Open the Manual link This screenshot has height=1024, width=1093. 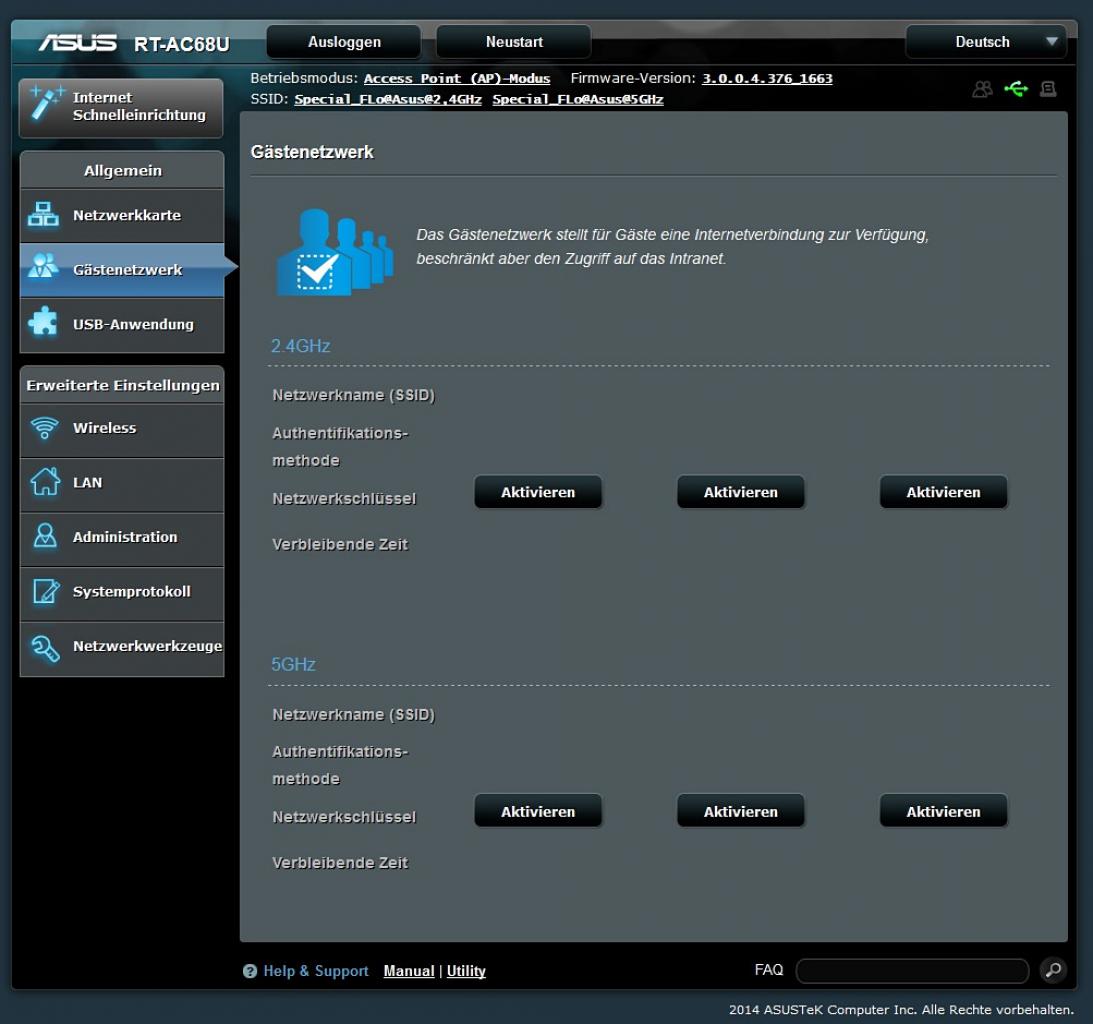click(x=408, y=971)
